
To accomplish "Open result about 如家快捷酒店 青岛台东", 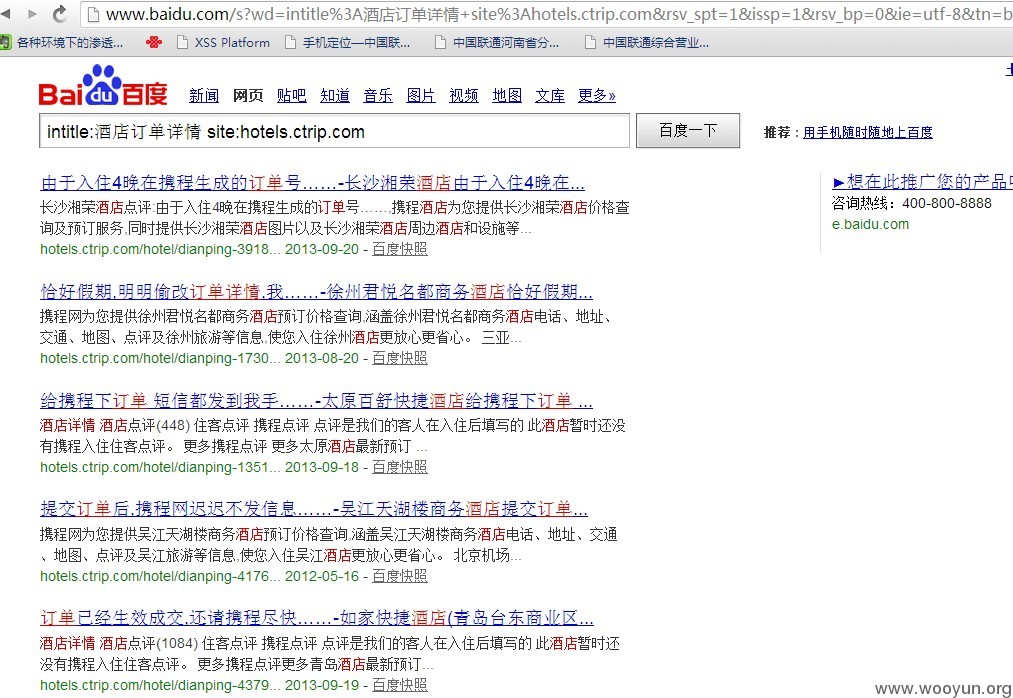I will pos(317,619).
